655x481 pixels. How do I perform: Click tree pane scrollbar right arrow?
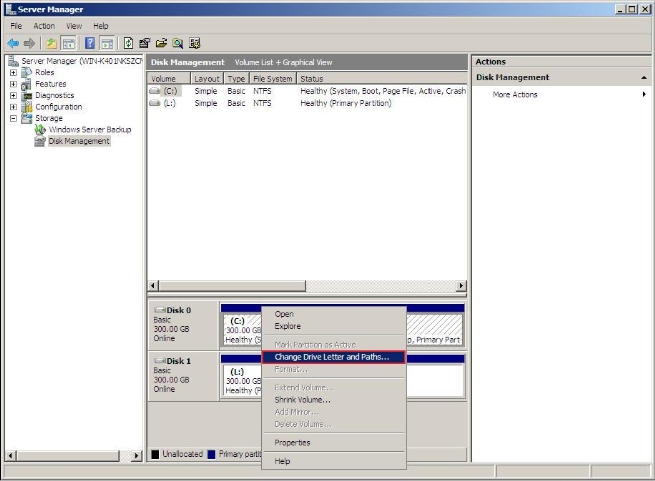[136, 456]
